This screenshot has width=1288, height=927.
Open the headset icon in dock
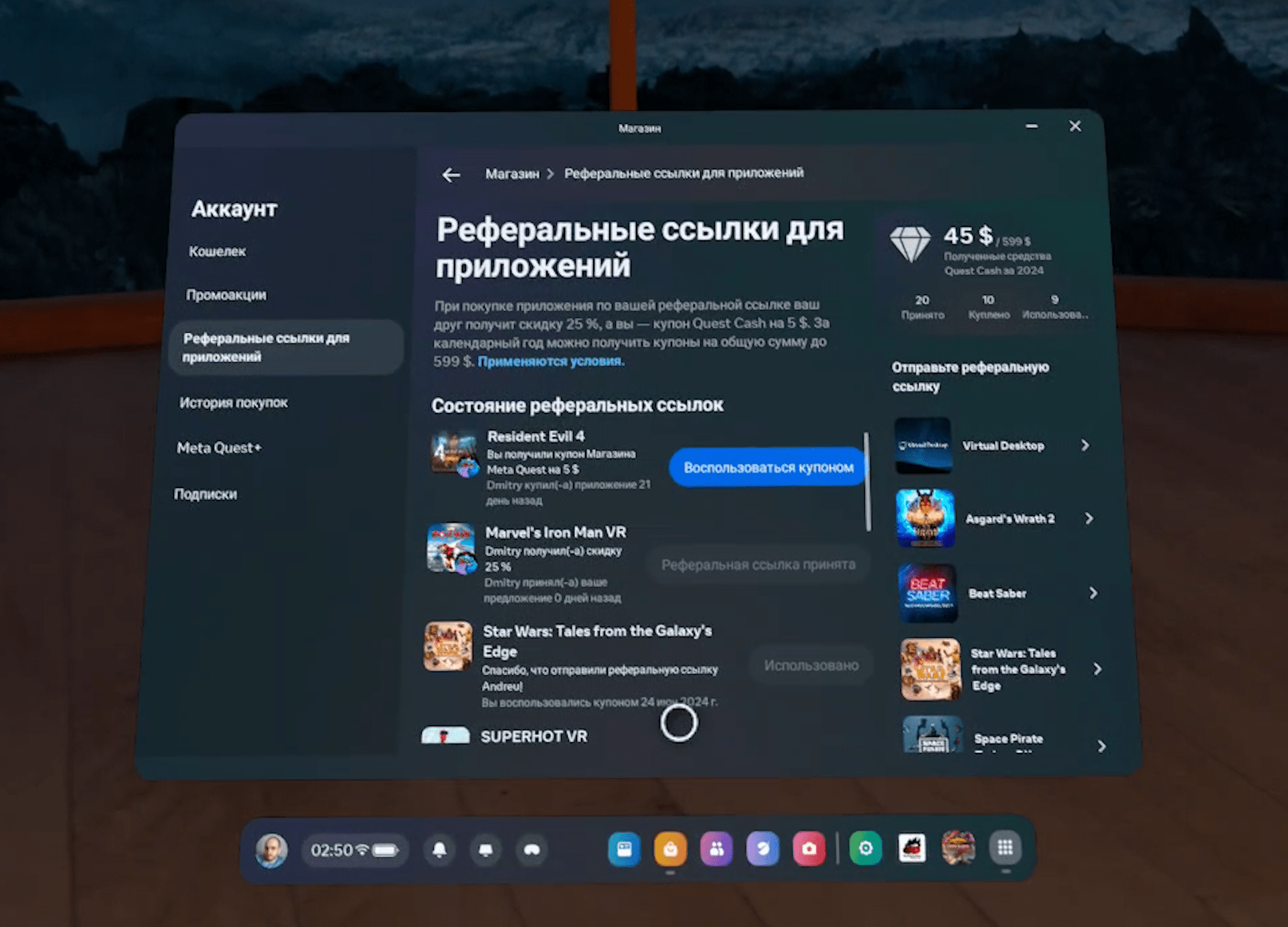pyautogui.click(x=532, y=849)
